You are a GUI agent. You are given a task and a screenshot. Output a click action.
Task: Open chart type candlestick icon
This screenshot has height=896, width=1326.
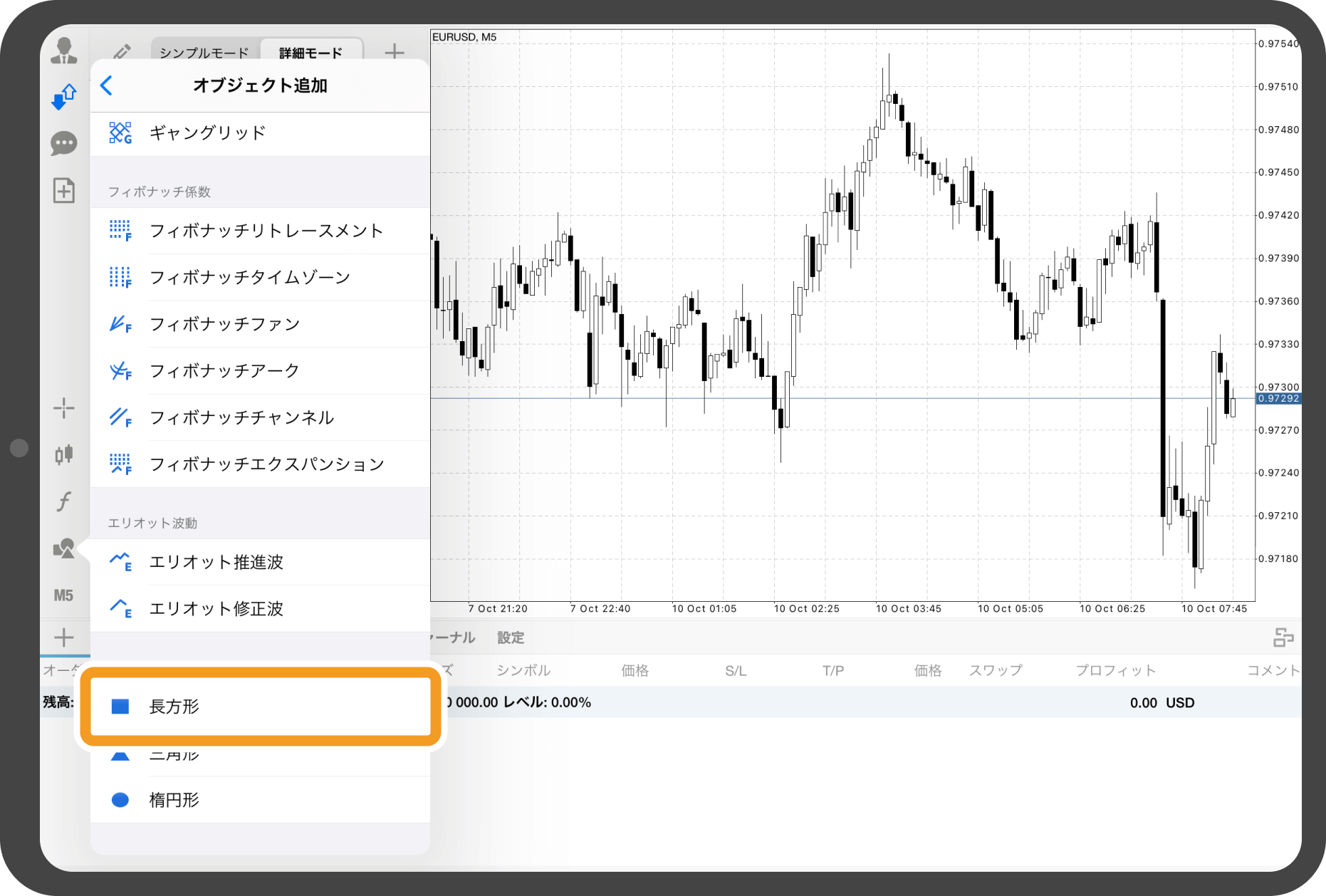click(x=64, y=454)
